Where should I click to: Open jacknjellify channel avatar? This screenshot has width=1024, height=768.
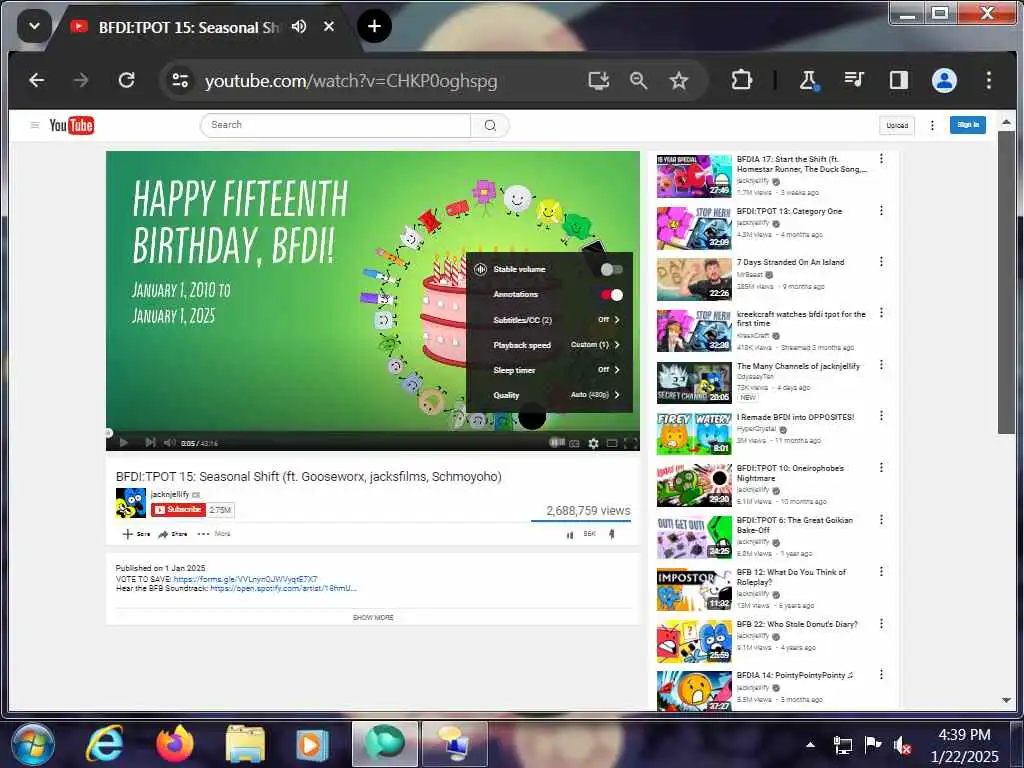pyautogui.click(x=131, y=503)
